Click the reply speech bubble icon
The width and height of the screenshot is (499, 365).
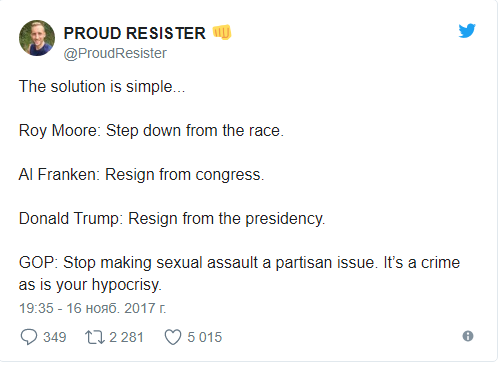pos(29,337)
